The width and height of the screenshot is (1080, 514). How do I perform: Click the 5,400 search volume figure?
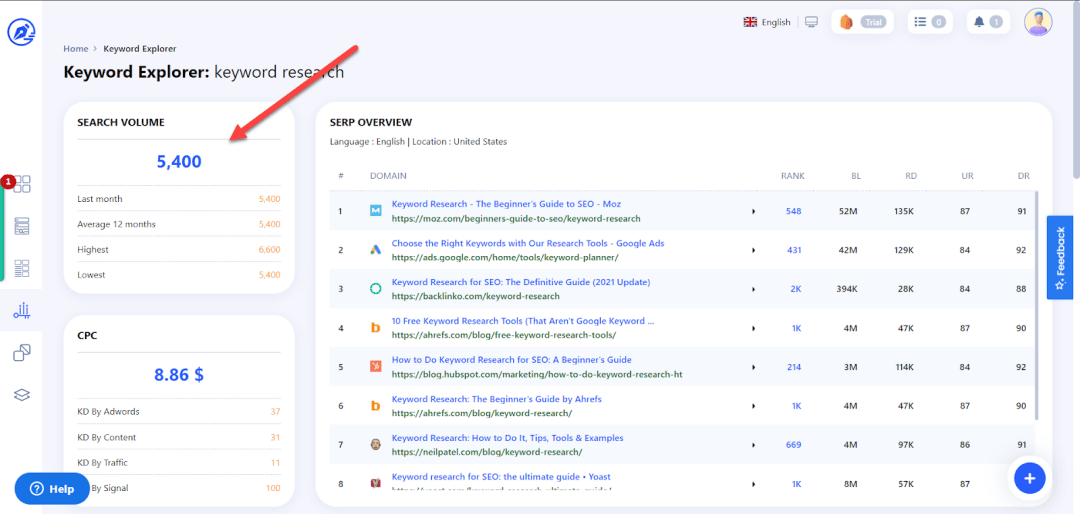coord(179,162)
